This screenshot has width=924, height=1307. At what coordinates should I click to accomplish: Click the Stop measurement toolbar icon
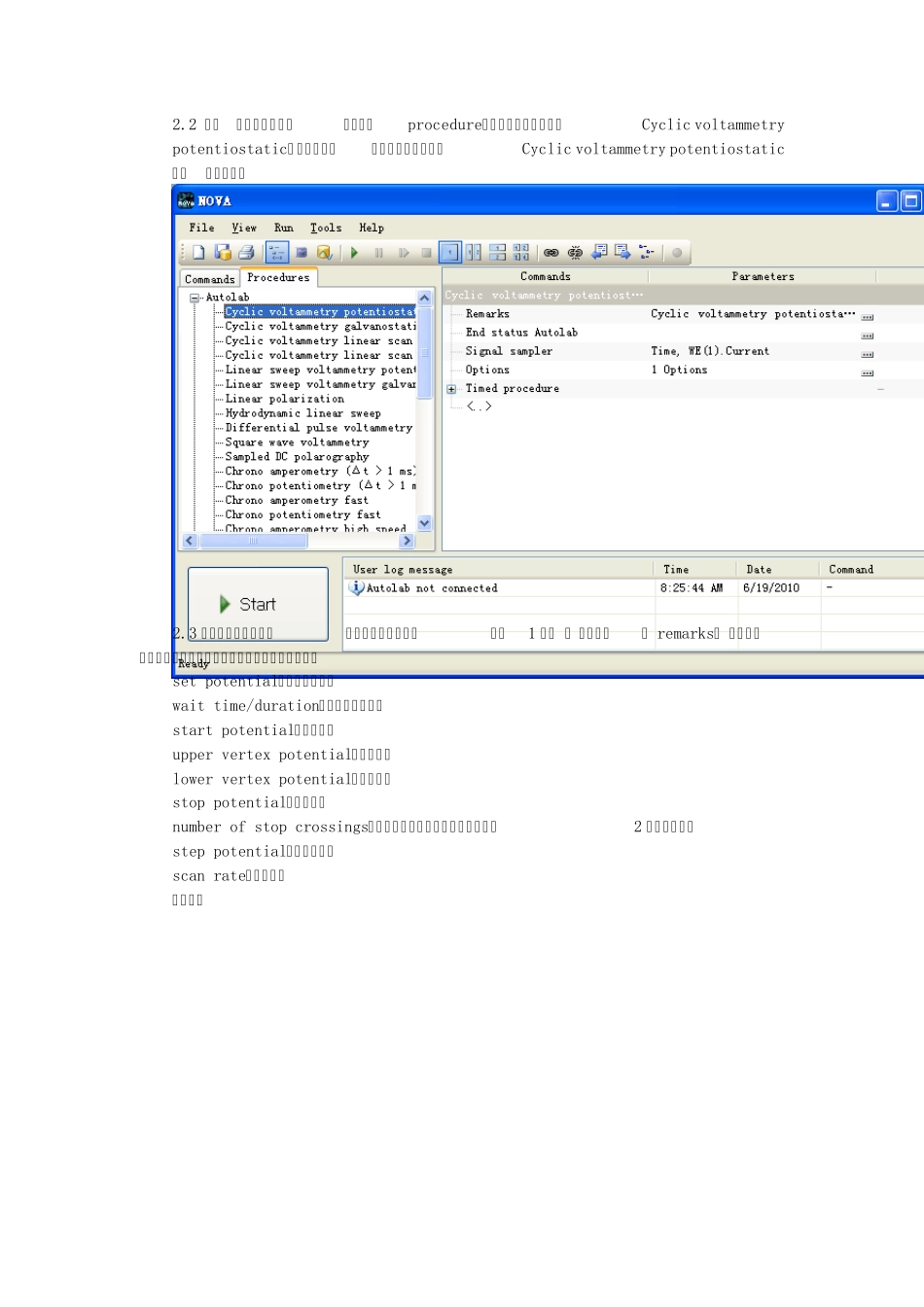click(x=426, y=253)
